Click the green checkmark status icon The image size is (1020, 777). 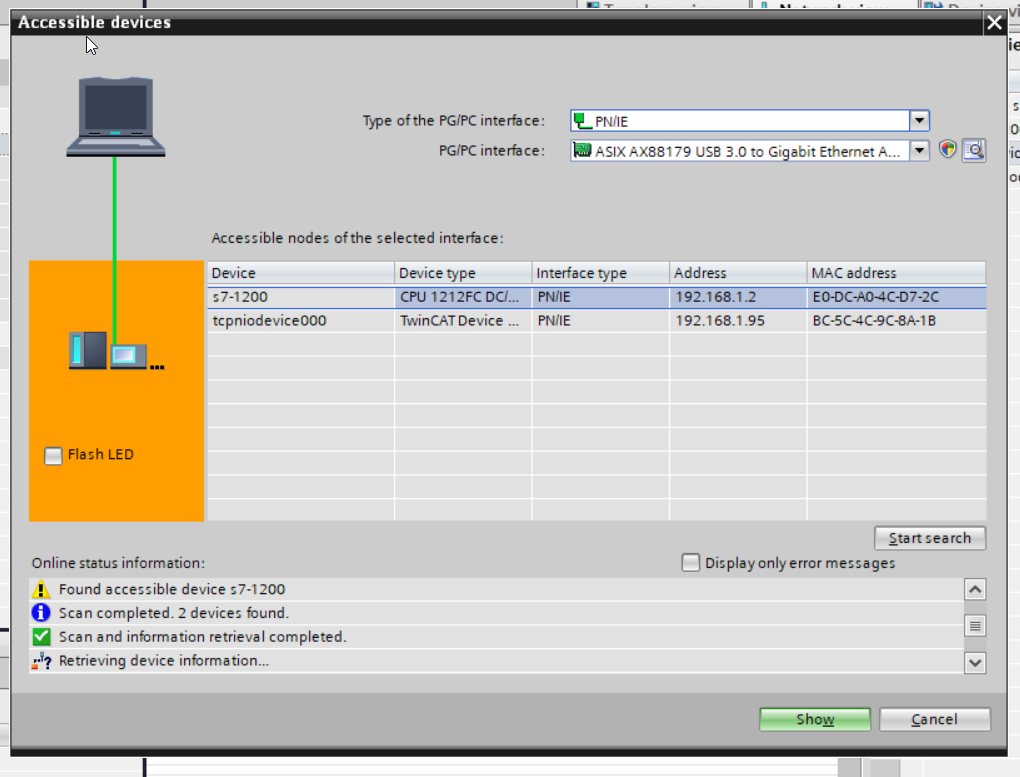pyautogui.click(x=41, y=636)
